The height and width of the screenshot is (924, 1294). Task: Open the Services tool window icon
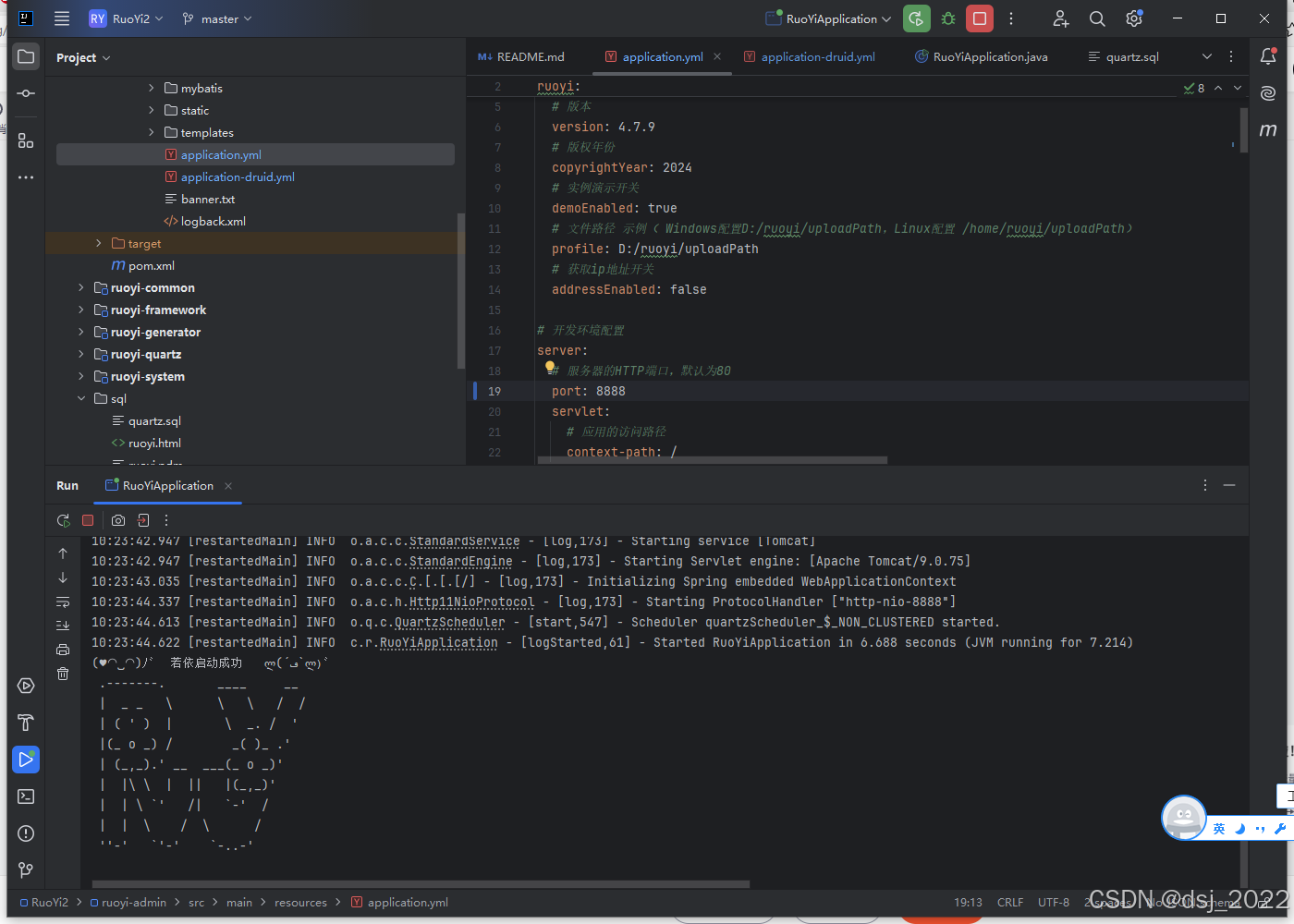[26, 686]
